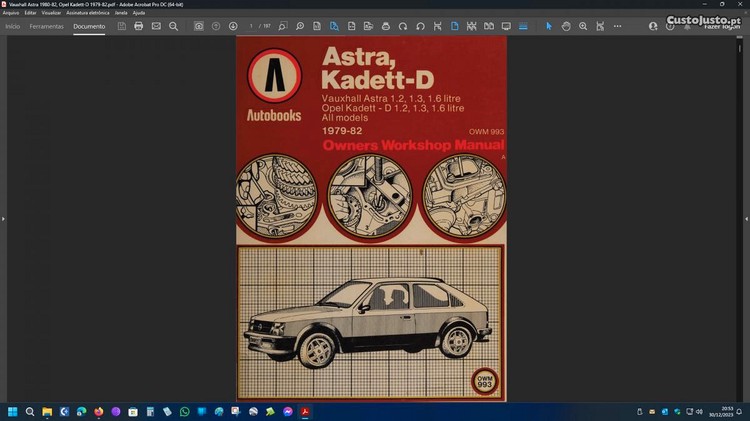Open the Visualizar menu
Screen dimensions: 750x421
(51, 13)
